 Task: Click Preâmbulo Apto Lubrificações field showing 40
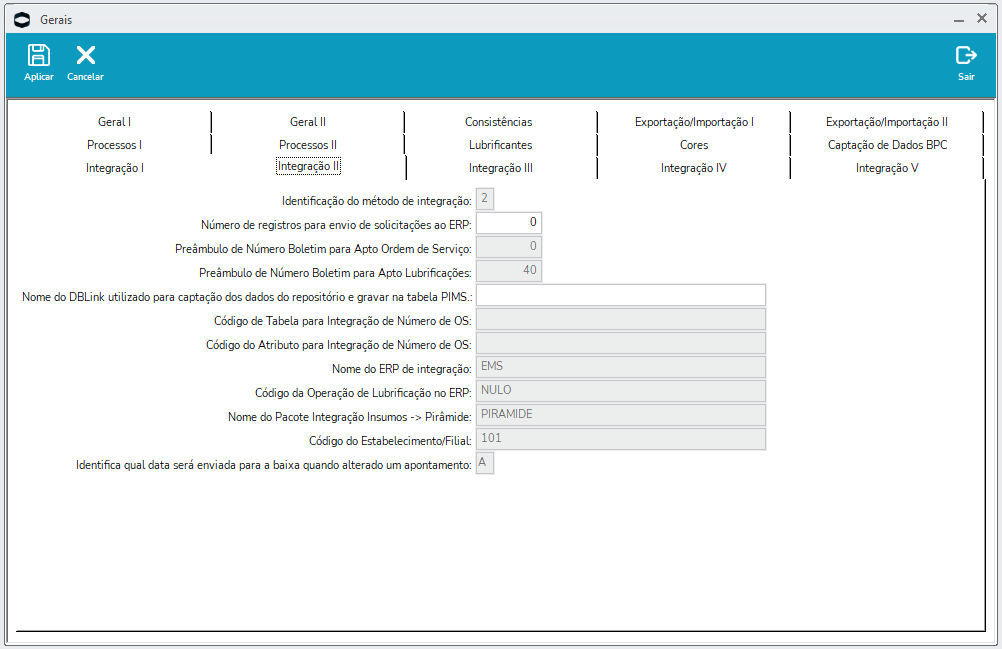(509, 271)
